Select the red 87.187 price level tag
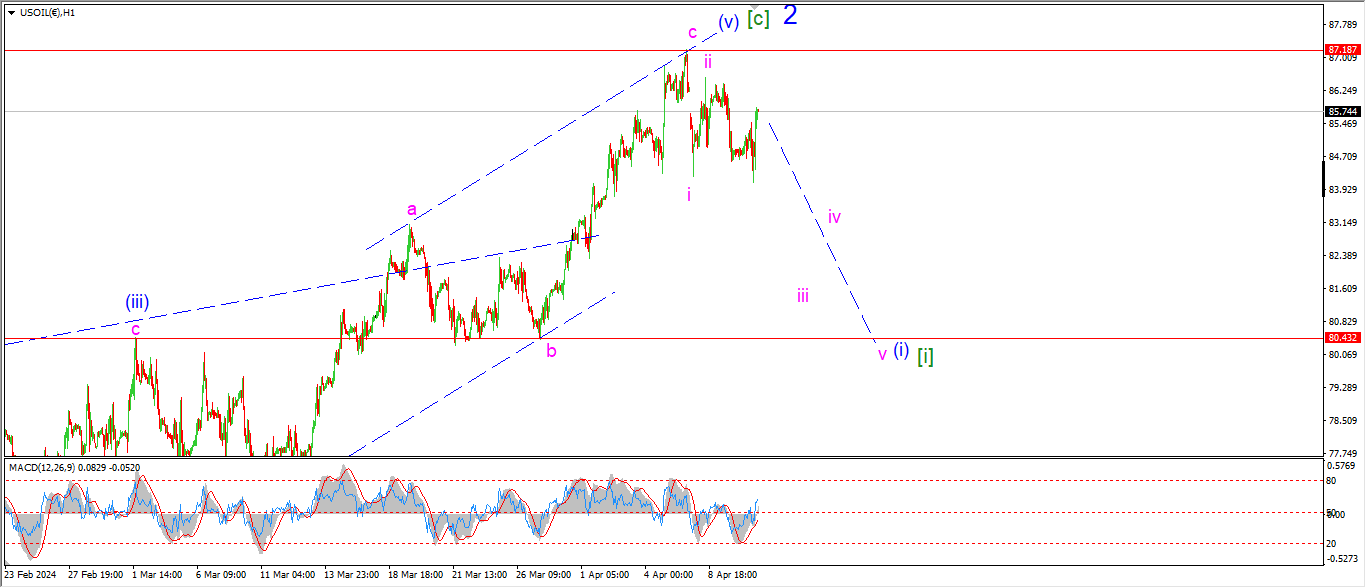 tap(1340, 49)
